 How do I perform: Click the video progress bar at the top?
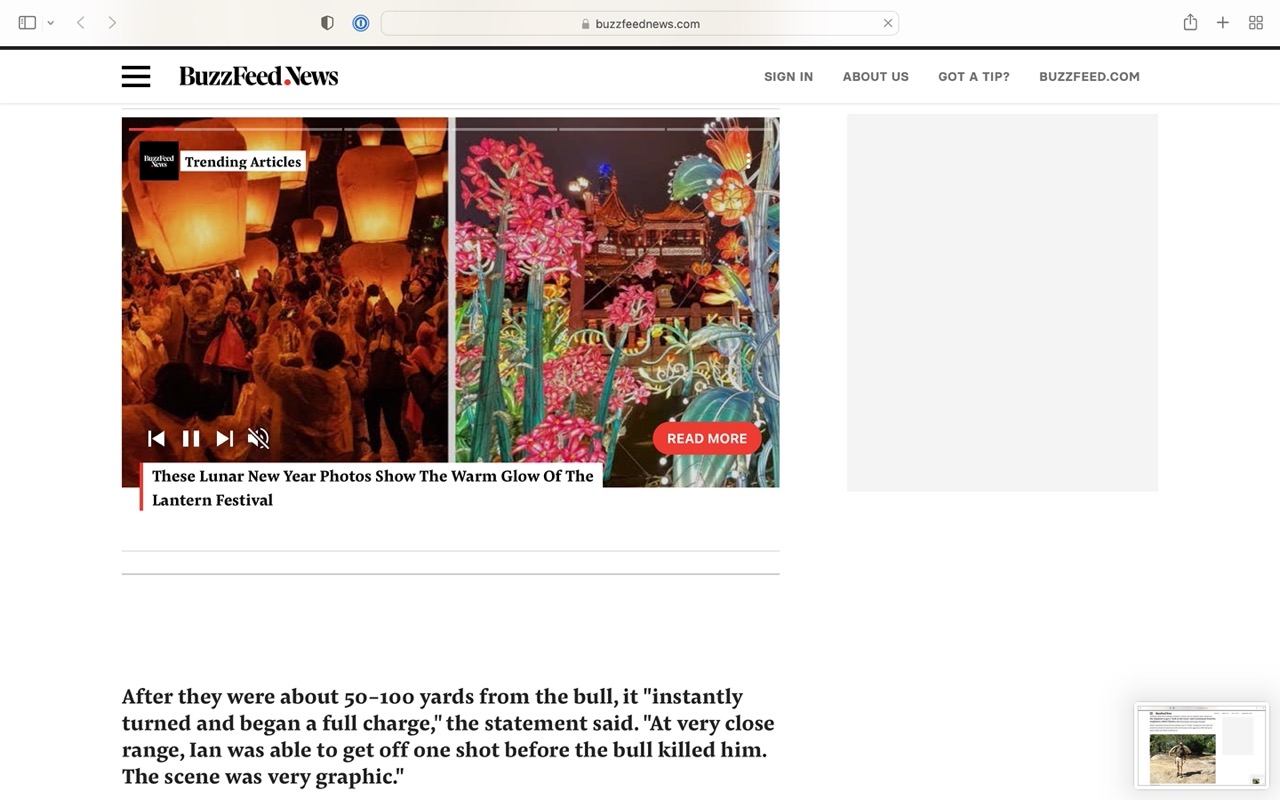(x=450, y=129)
